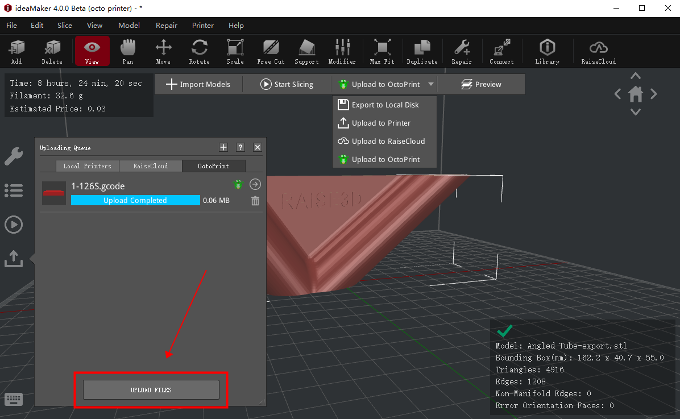Click arrow icon next to 1-126S.gcode
680x420 pixels.
255,184
